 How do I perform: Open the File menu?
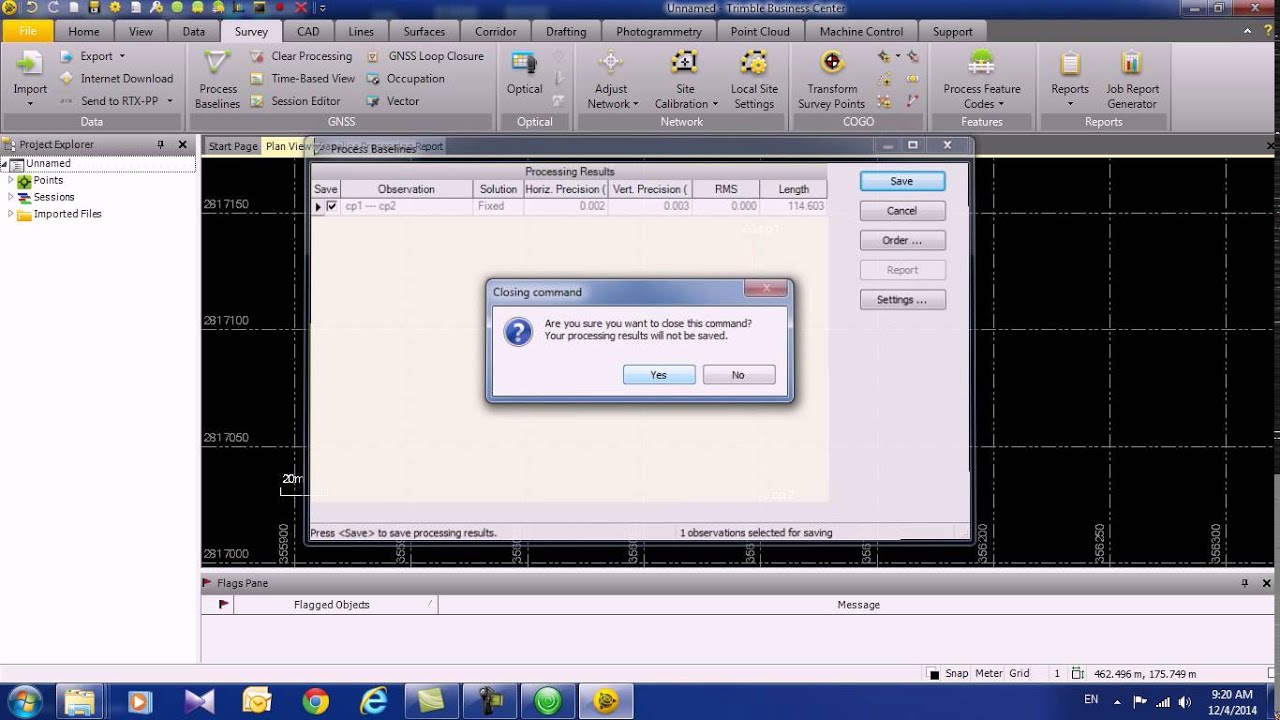pyautogui.click(x=27, y=31)
